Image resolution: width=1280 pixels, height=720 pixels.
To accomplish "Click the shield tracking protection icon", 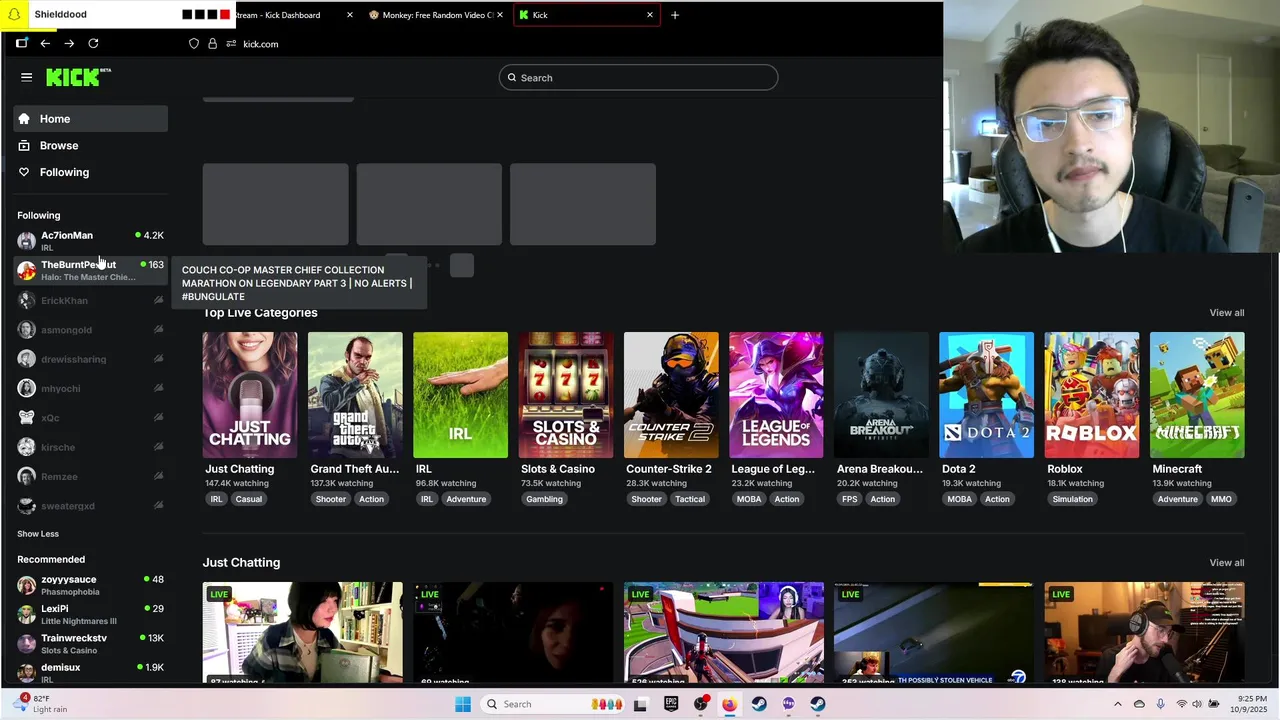I will click(x=194, y=43).
